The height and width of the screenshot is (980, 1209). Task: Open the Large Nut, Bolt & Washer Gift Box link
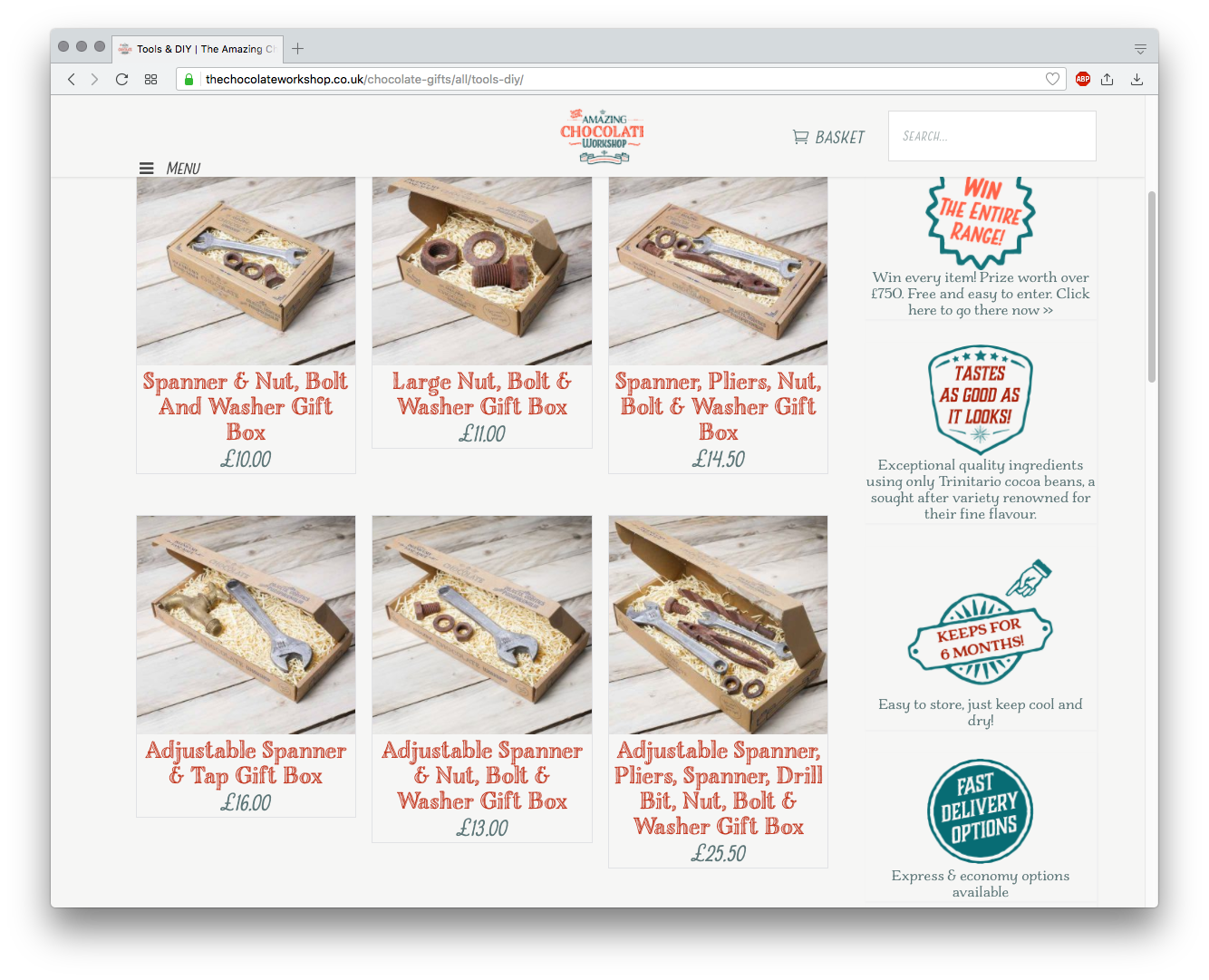pos(482,393)
